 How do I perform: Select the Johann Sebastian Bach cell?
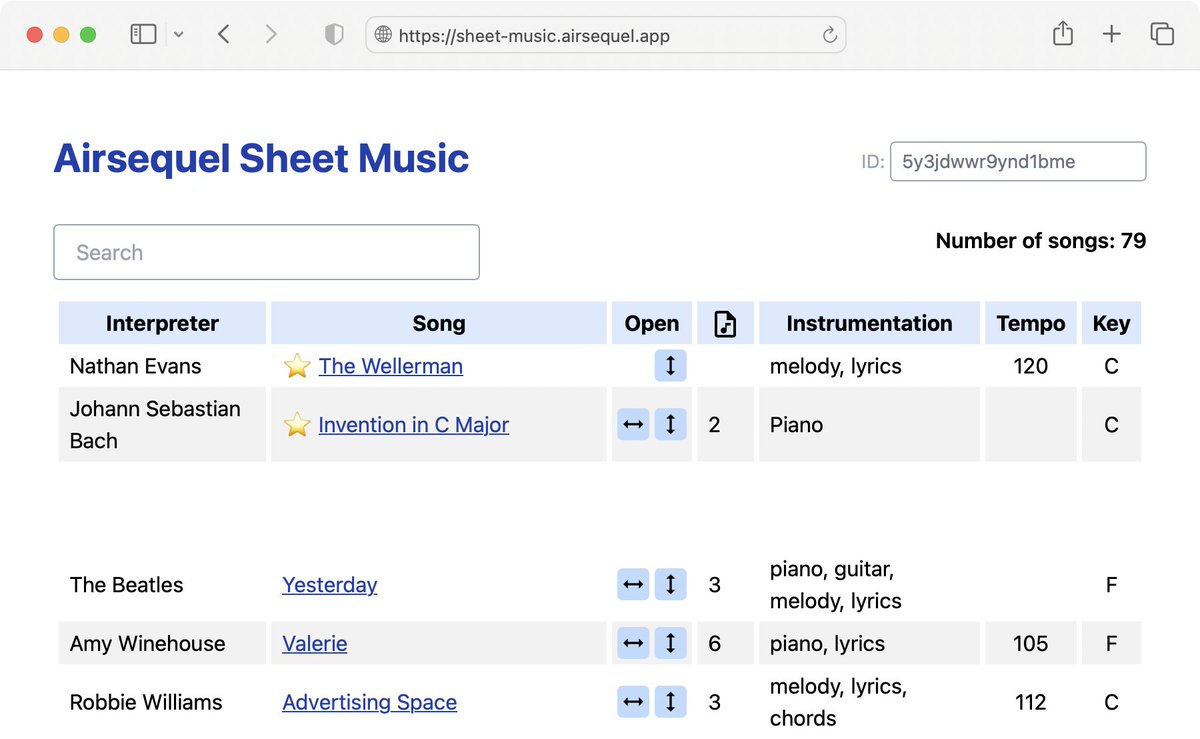coord(162,424)
